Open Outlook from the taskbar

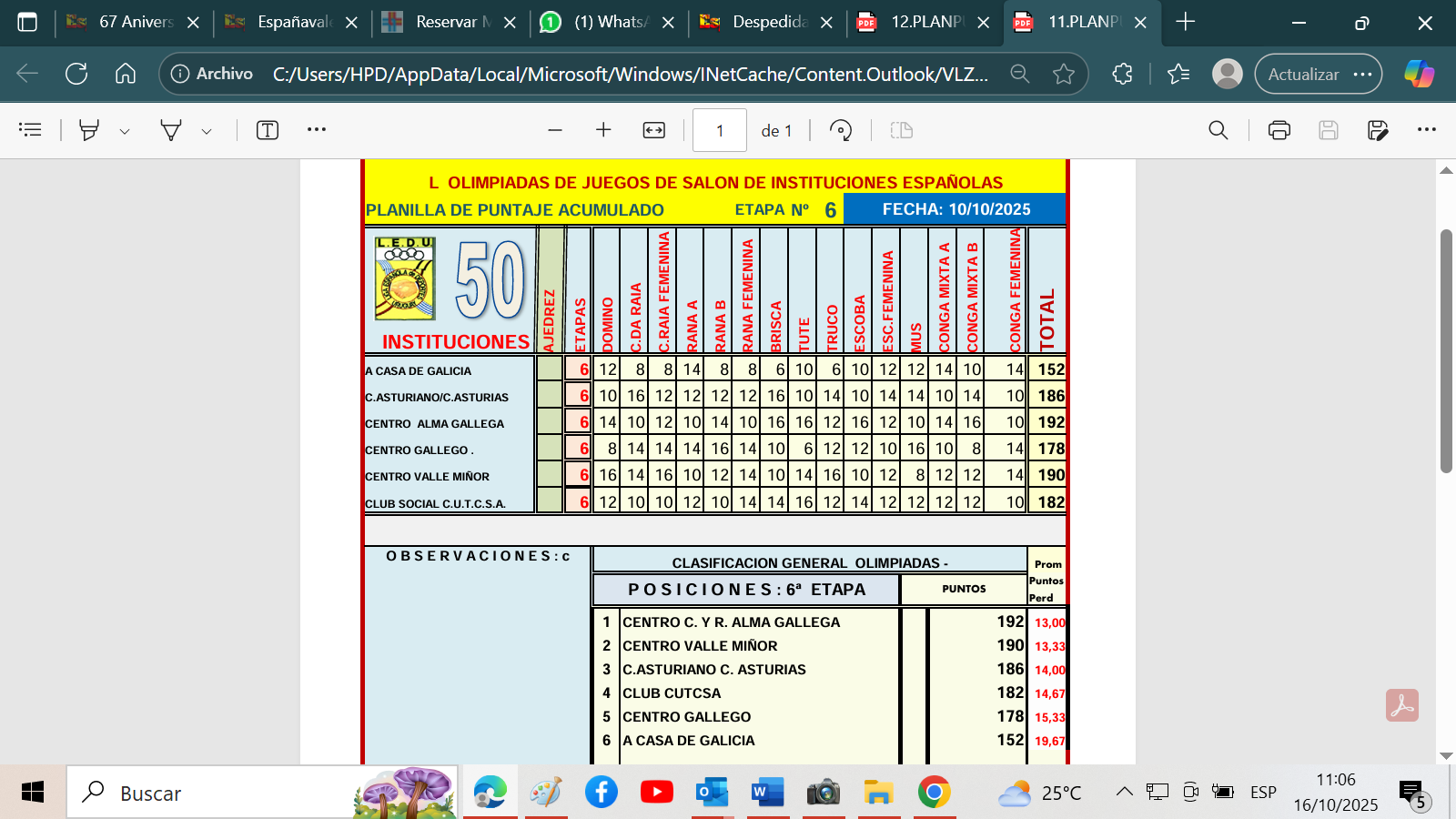[x=712, y=792]
